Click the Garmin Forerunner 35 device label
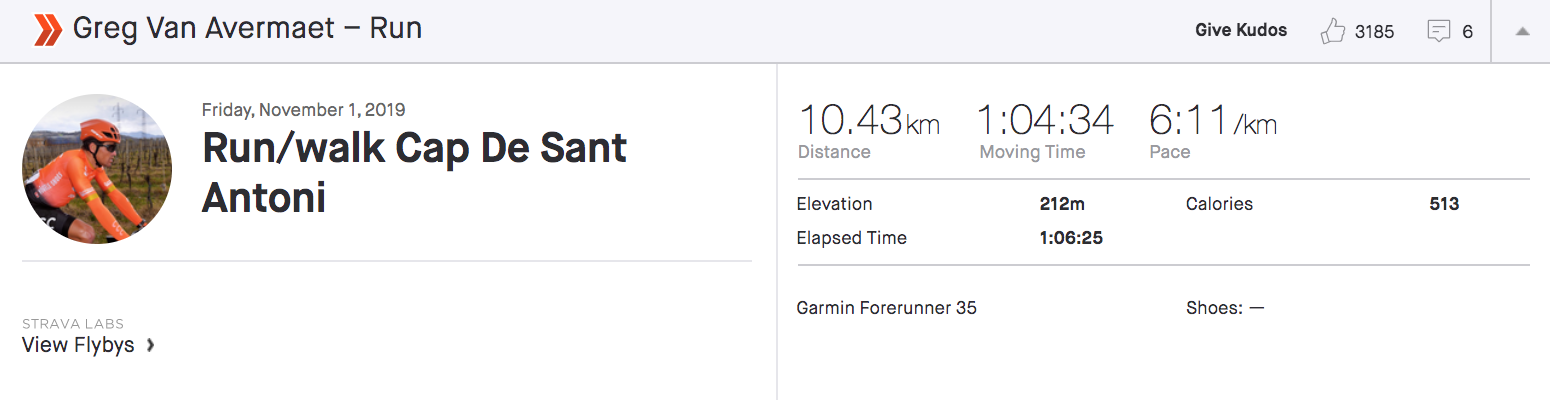The width and height of the screenshot is (1550, 400). pos(886,308)
